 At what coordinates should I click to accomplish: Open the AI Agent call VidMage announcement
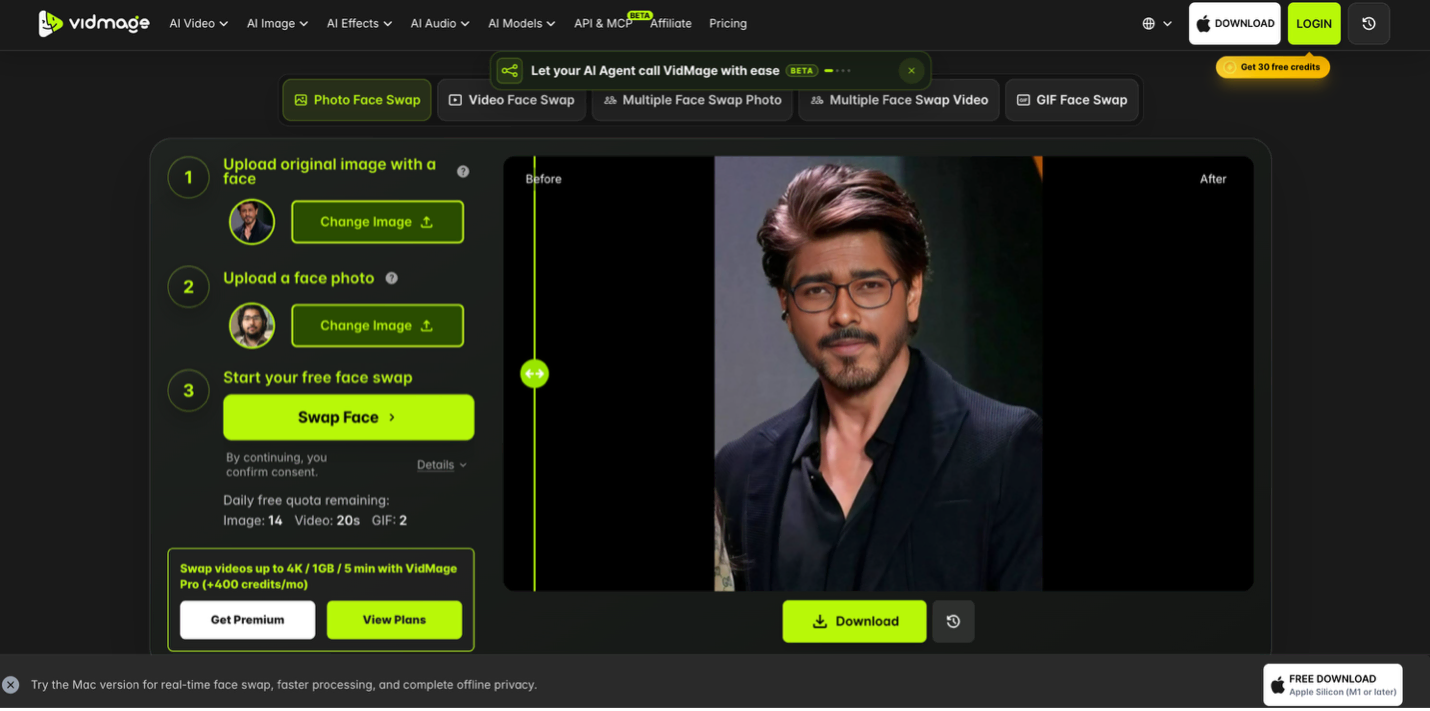pos(655,71)
